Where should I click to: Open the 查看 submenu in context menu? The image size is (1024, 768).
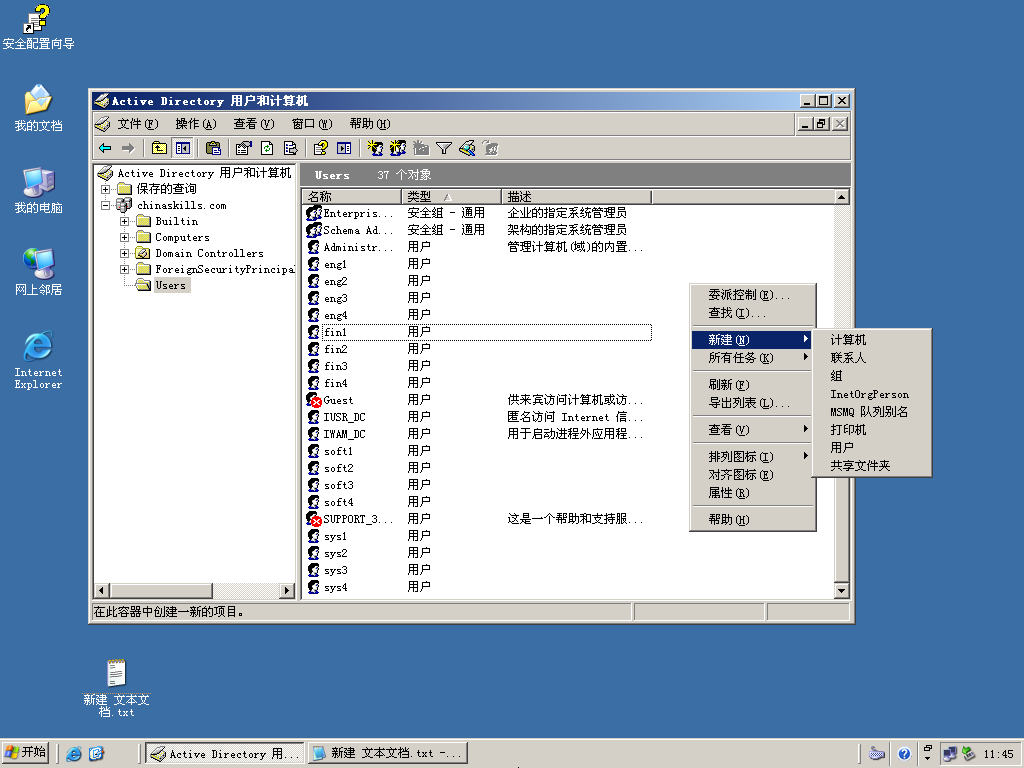752,430
